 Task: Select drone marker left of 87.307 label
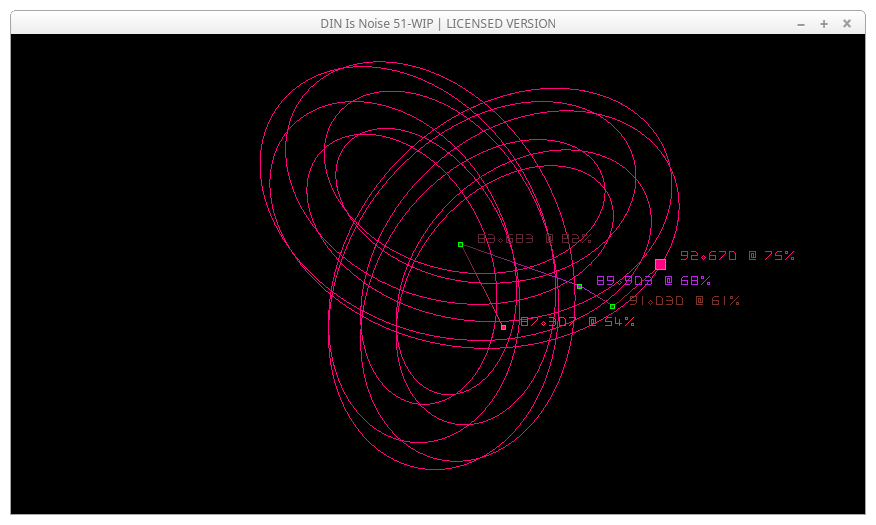click(503, 327)
